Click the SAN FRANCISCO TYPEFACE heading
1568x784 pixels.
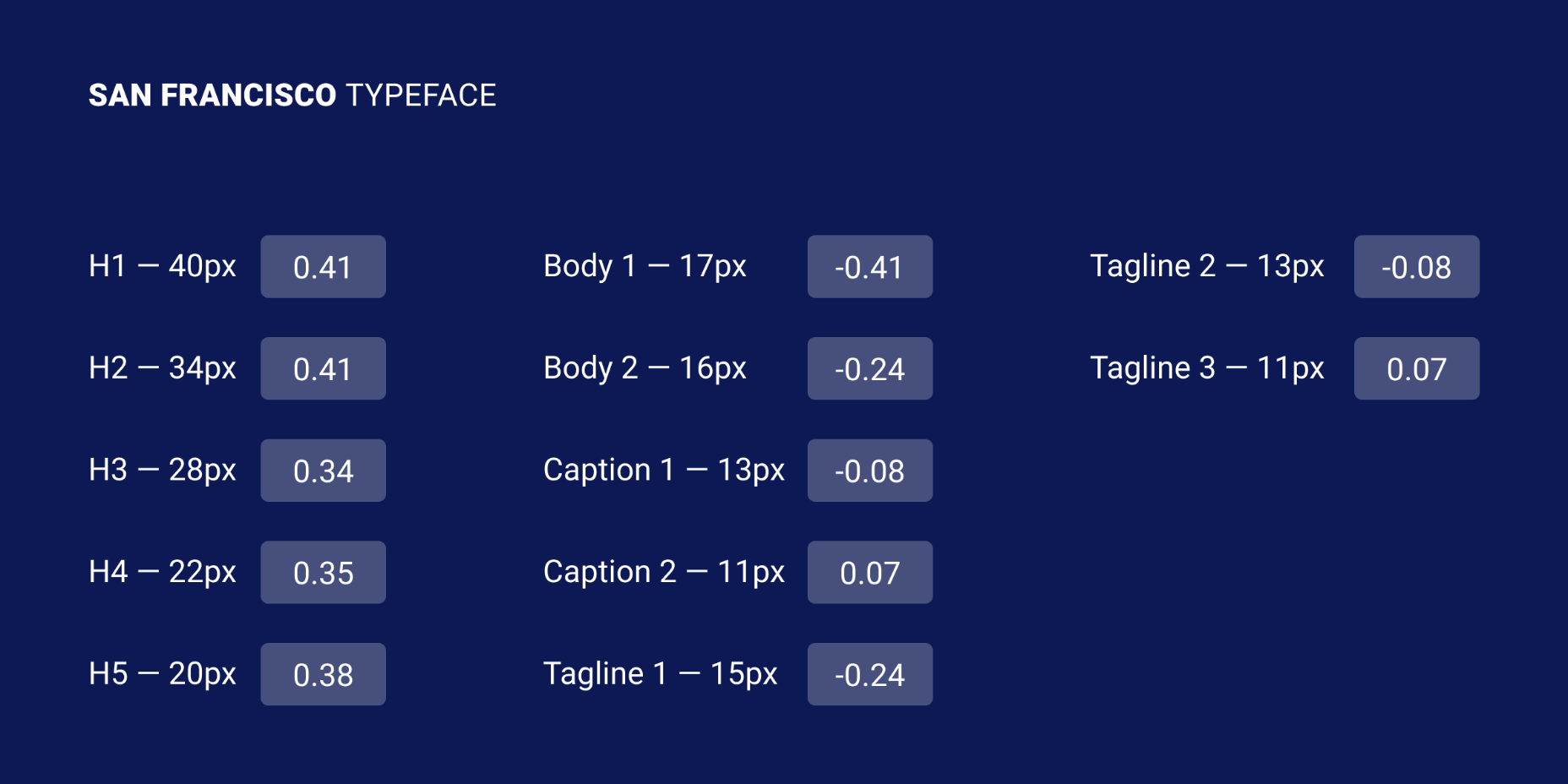292,95
